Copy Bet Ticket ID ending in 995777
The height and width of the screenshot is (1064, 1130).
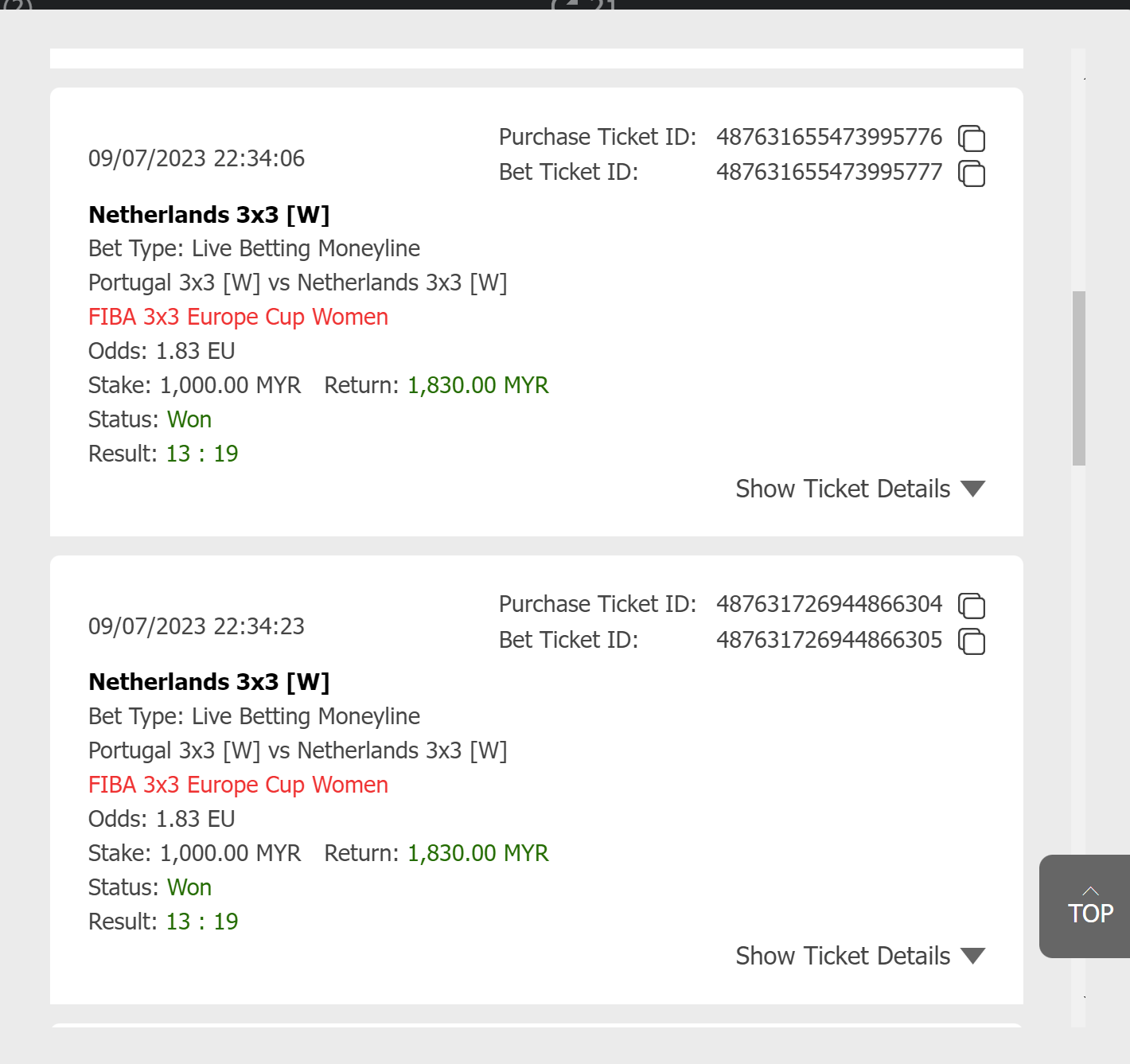(971, 173)
